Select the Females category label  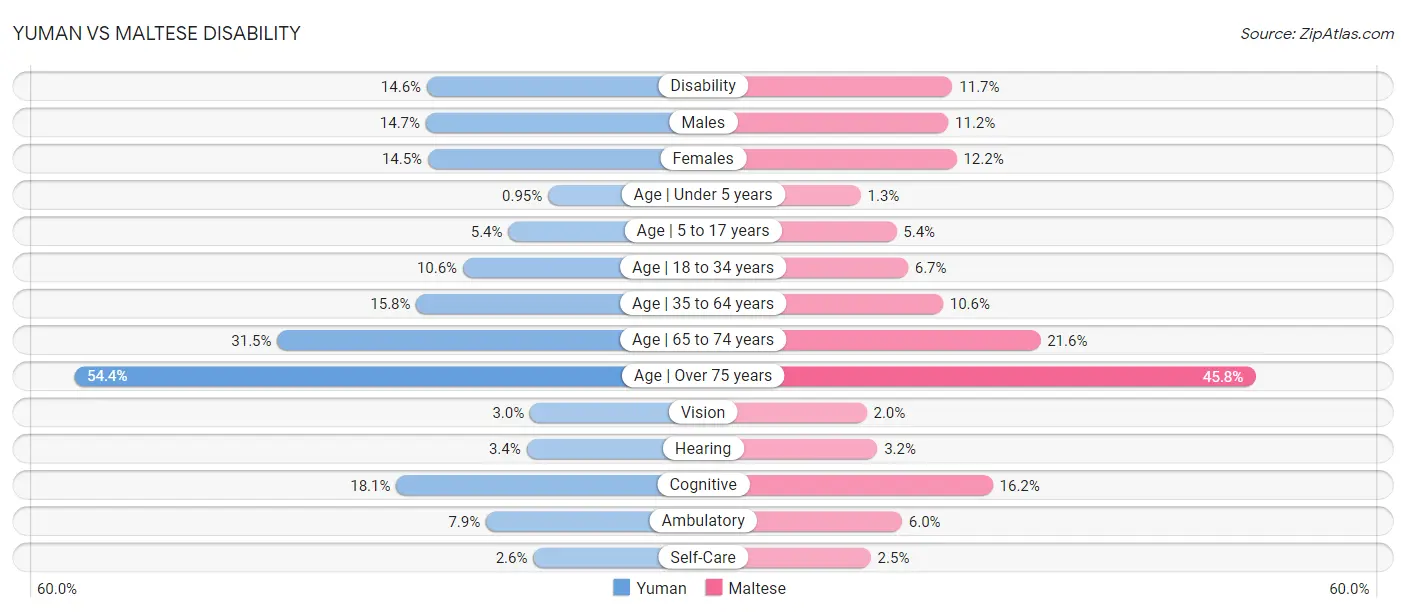[703, 158]
